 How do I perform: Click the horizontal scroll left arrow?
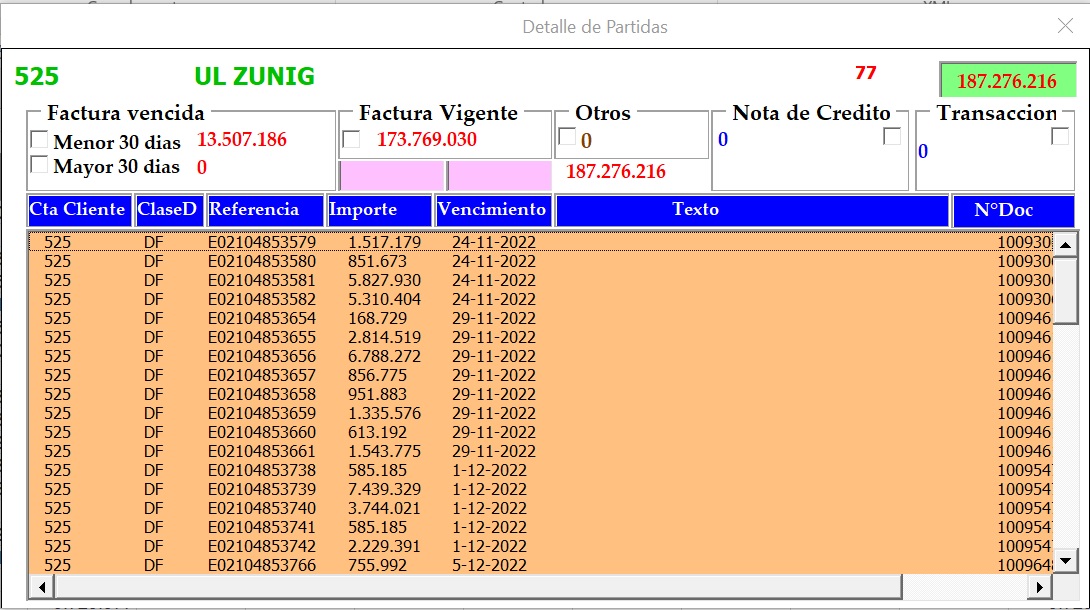click(42, 587)
